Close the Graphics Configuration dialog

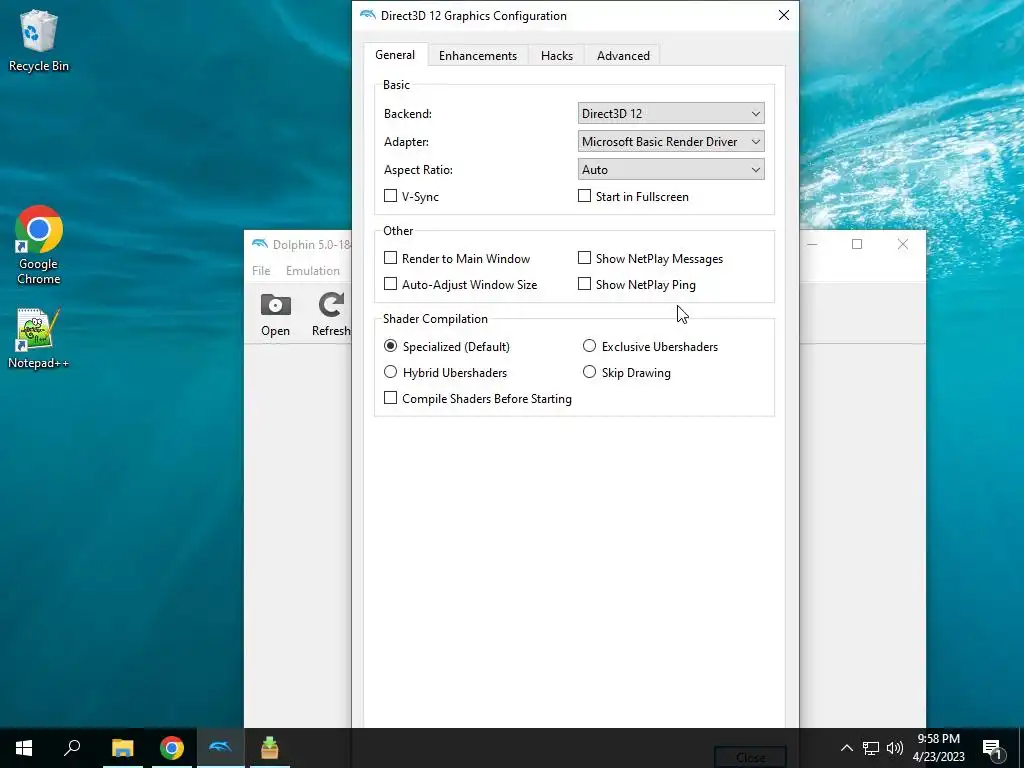(x=784, y=15)
